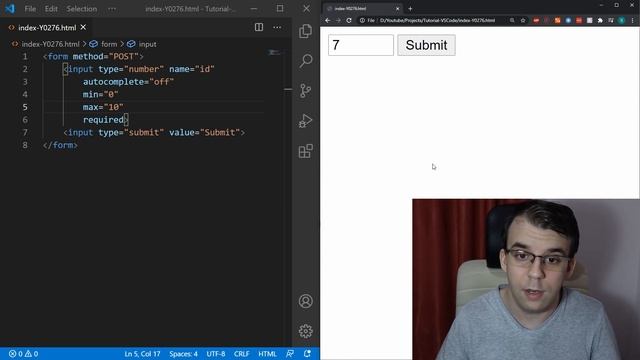Change end of line sequence CRLF
Screen dimensions: 640x360
coord(242,354)
